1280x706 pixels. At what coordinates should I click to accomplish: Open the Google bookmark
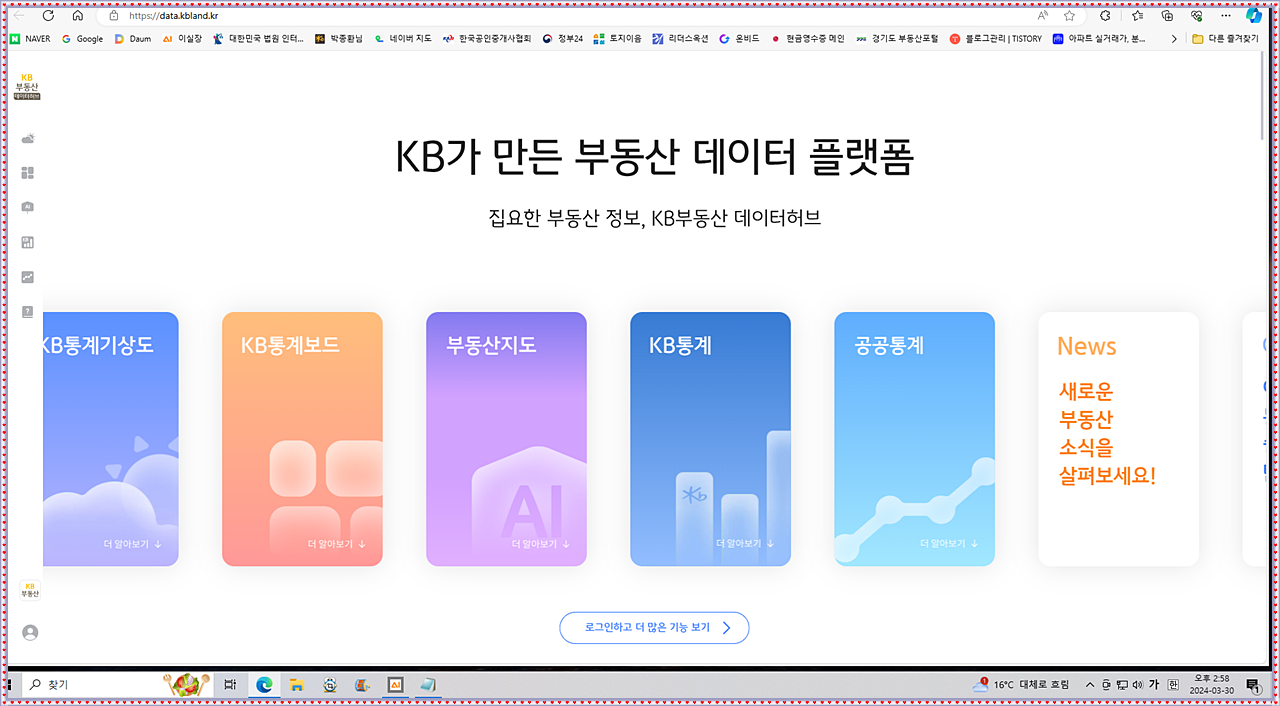82,39
